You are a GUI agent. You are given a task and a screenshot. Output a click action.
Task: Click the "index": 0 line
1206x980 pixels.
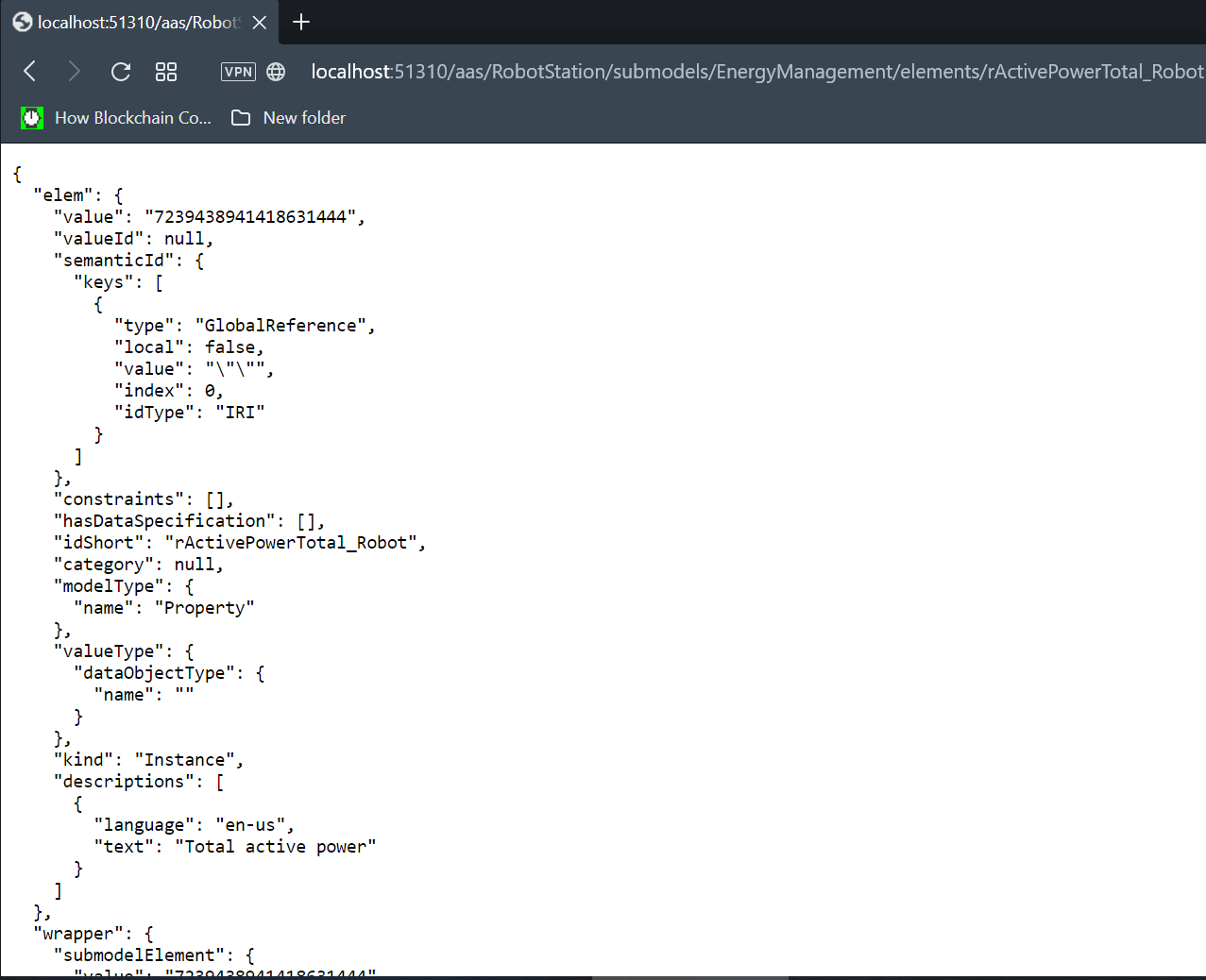click(169, 391)
